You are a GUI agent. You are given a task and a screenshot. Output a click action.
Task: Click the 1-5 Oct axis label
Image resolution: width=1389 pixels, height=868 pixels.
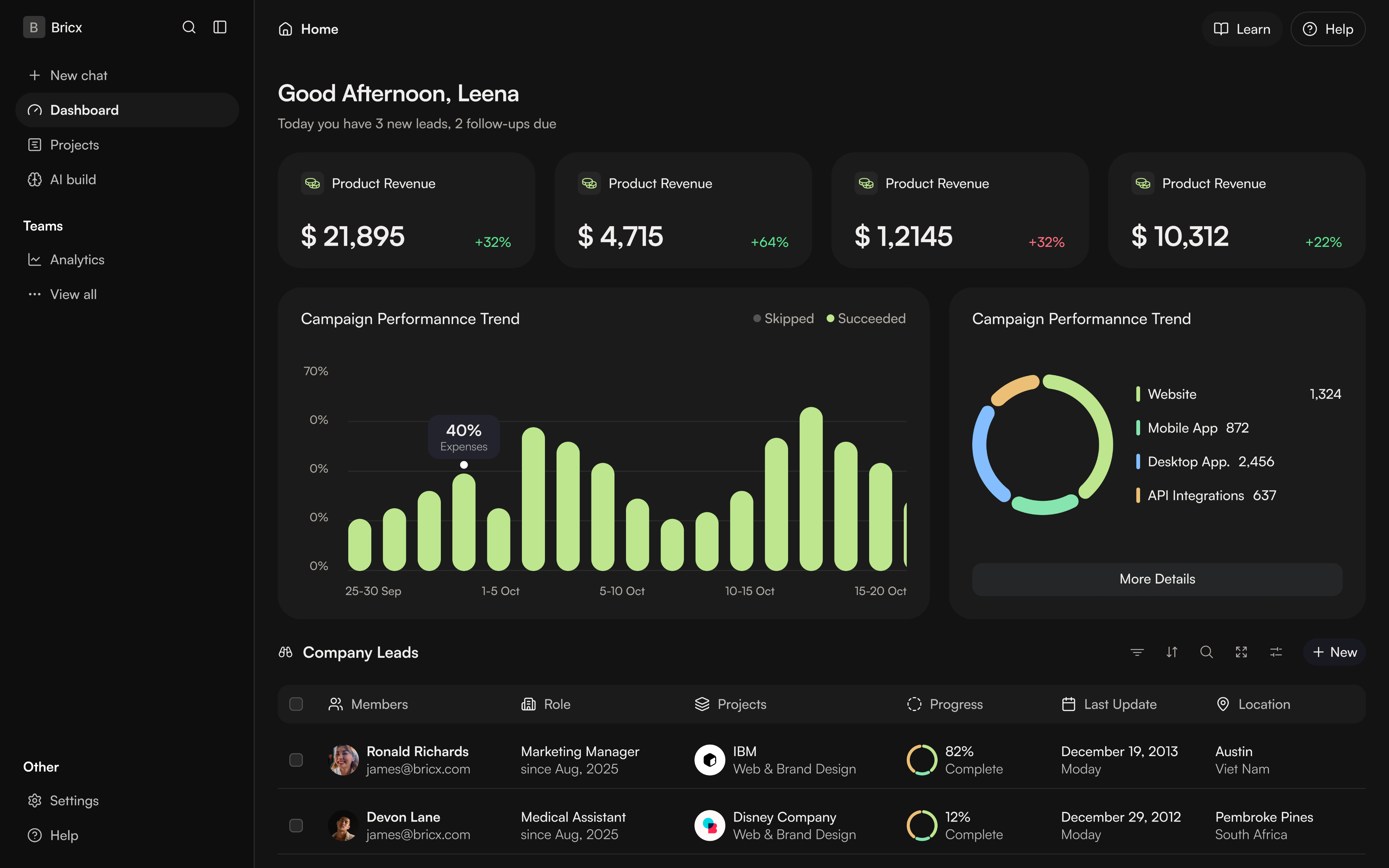coord(500,591)
